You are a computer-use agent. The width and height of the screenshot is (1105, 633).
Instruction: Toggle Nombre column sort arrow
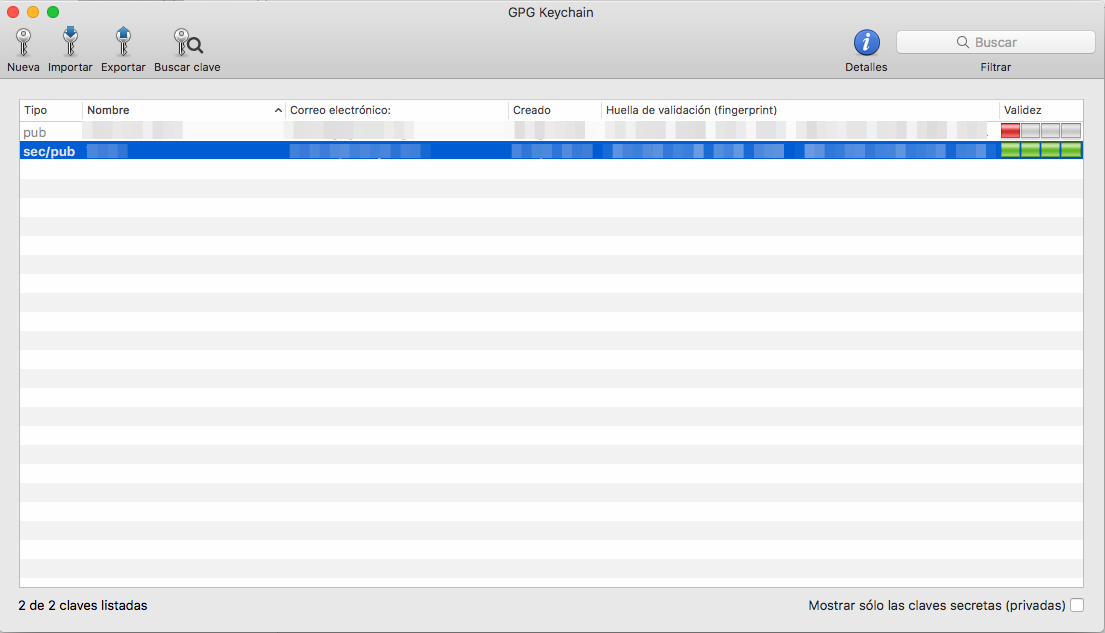tap(278, 111)
